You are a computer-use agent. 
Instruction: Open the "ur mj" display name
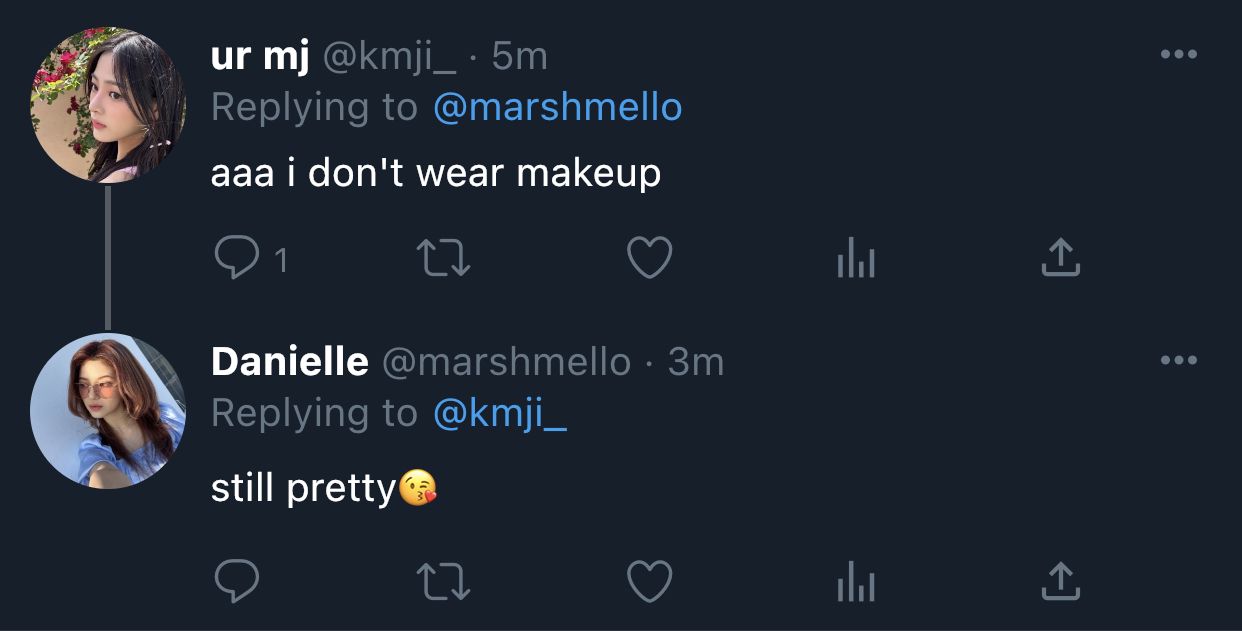pos(260,56)
